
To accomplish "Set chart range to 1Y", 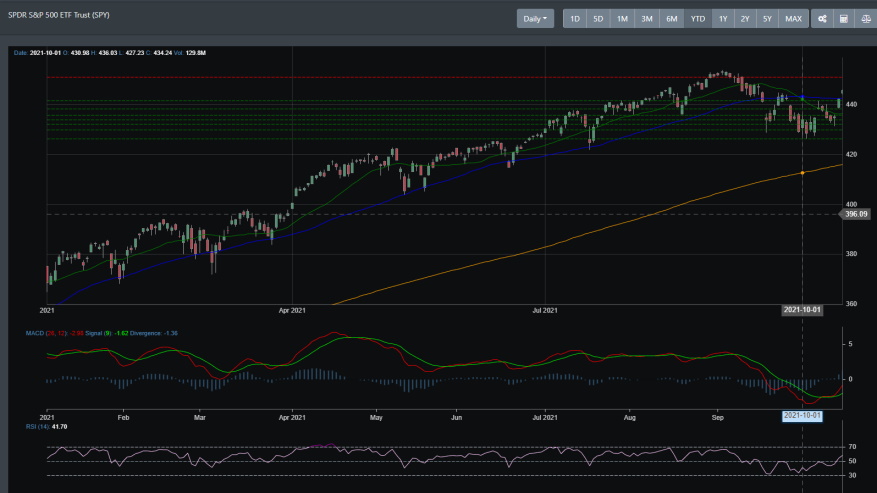I will click(723, 18).
